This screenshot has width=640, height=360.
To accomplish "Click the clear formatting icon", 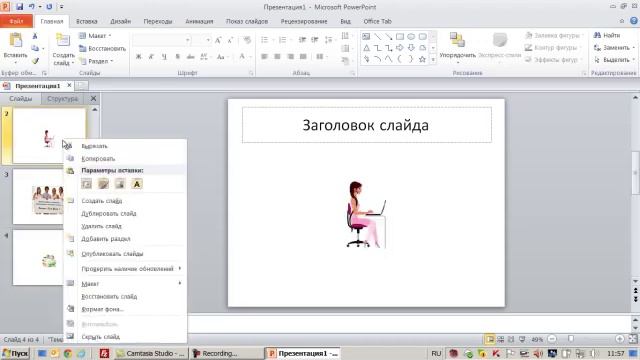I will [x=247, y=40].
